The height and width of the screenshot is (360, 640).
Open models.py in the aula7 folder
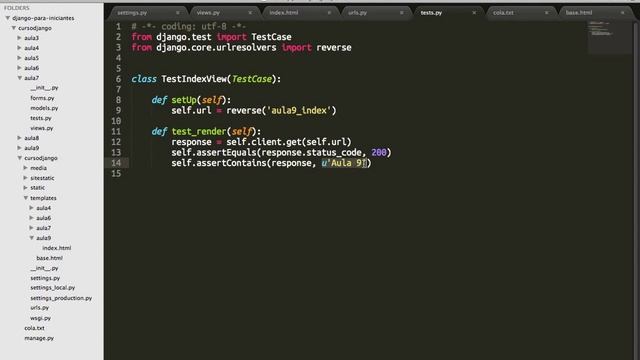[x=44, y=108]
